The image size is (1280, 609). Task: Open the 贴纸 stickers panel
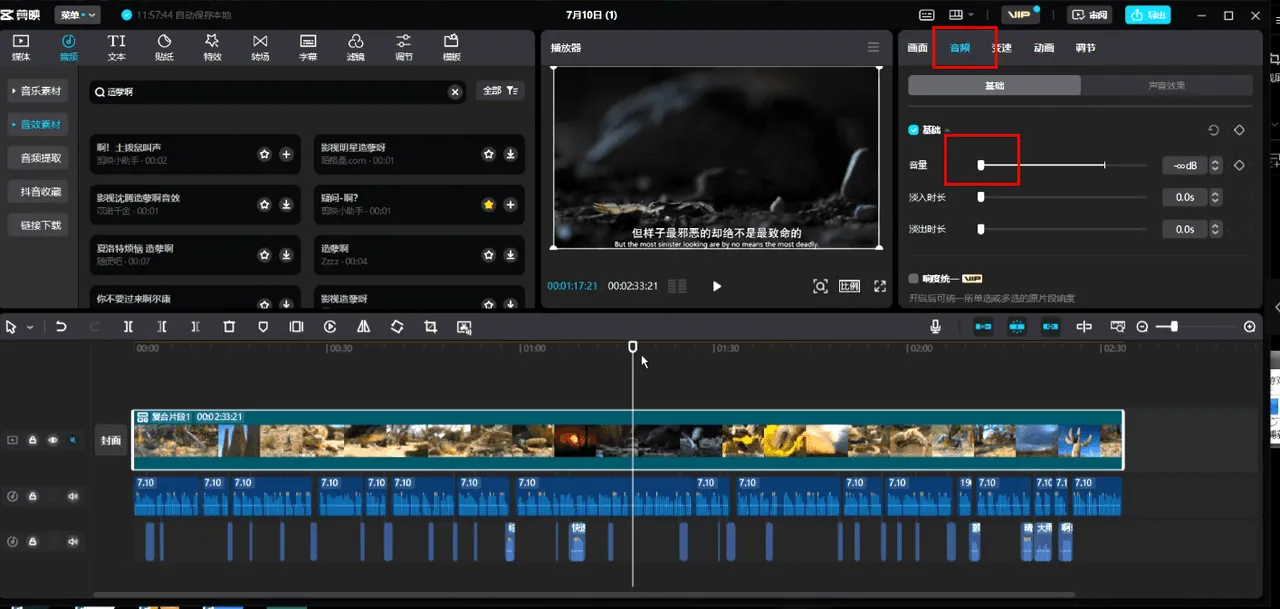(x=165, y=47)
